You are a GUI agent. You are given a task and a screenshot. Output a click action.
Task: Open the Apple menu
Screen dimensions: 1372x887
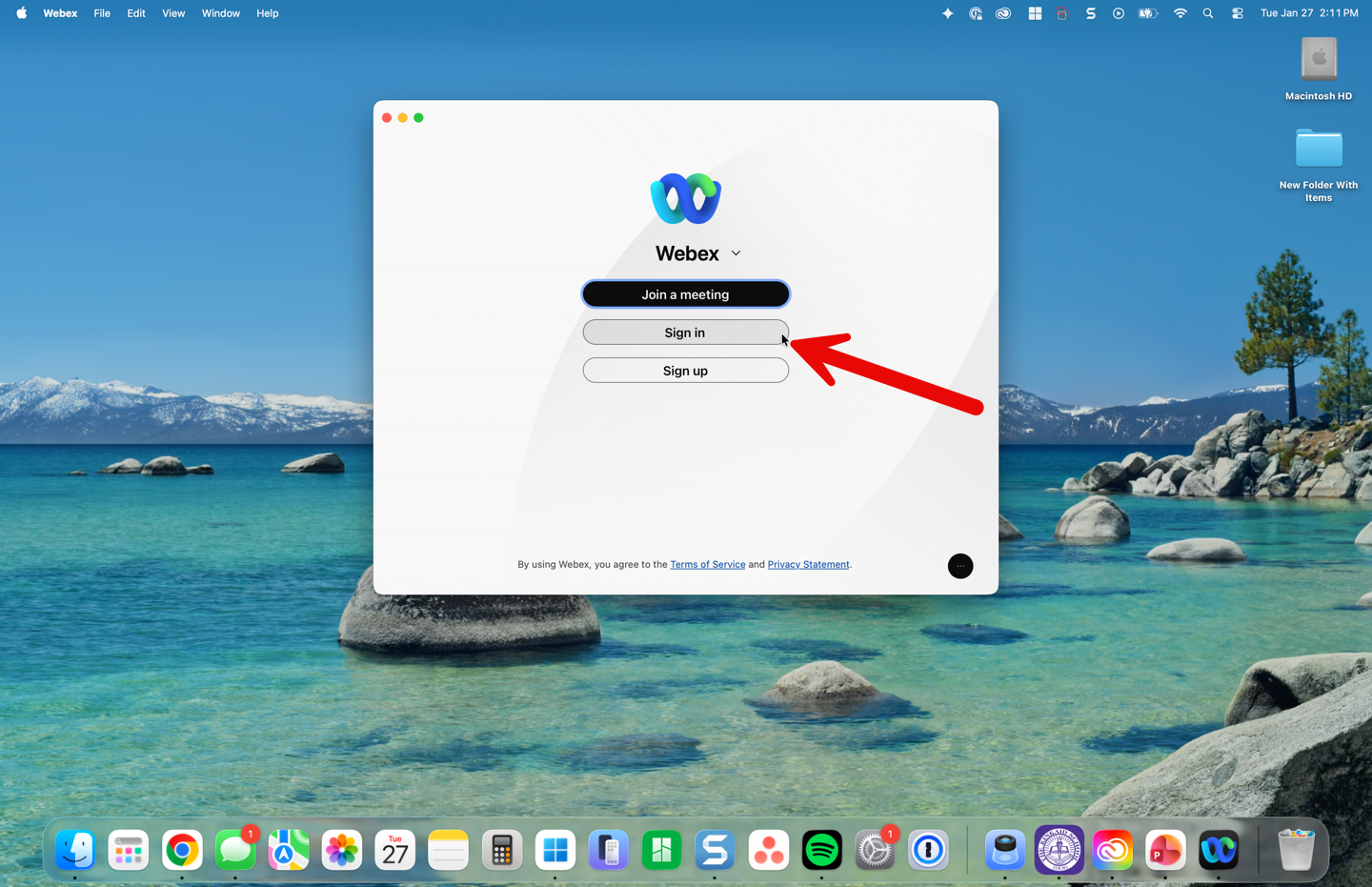(21, 13)
